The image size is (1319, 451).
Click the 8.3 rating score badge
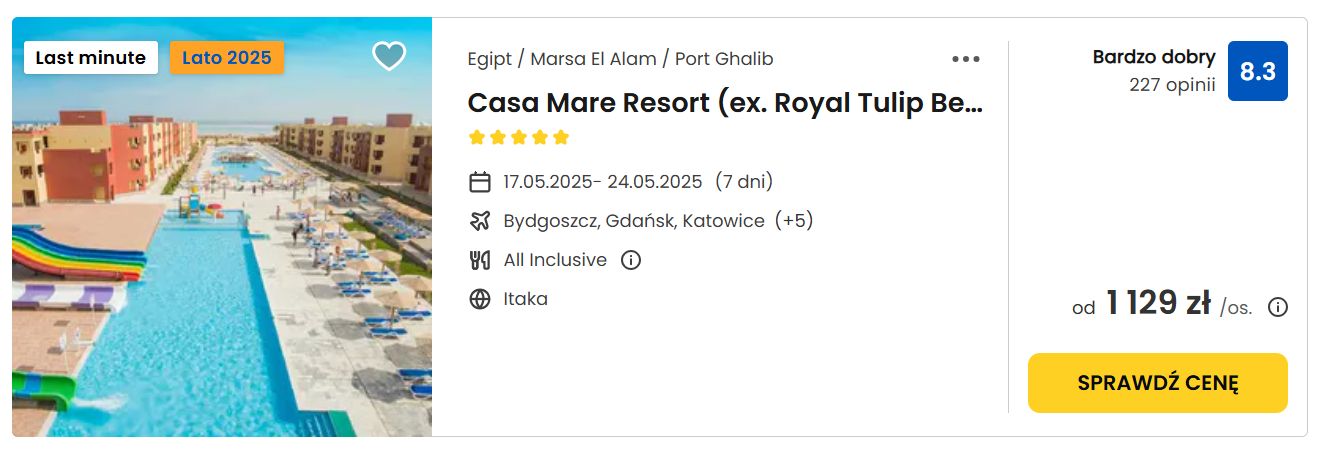tap(1258, 71)
